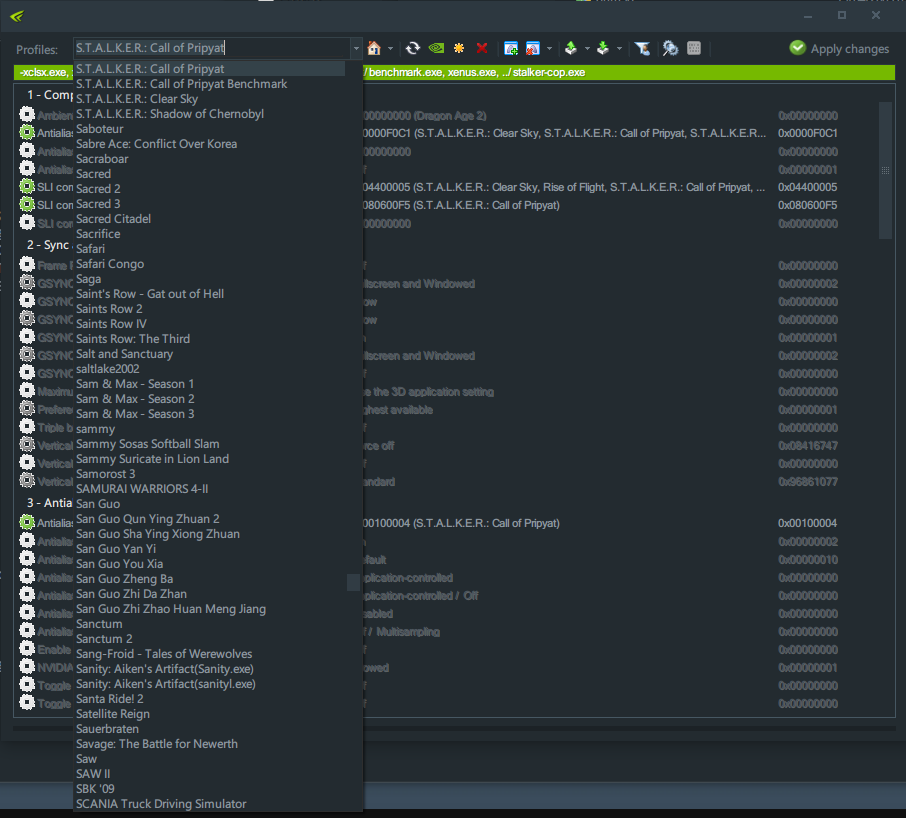The image size is (906, 818).
Task: Click the settings list vertical scrollbar
Action: [x=885, y=170]
